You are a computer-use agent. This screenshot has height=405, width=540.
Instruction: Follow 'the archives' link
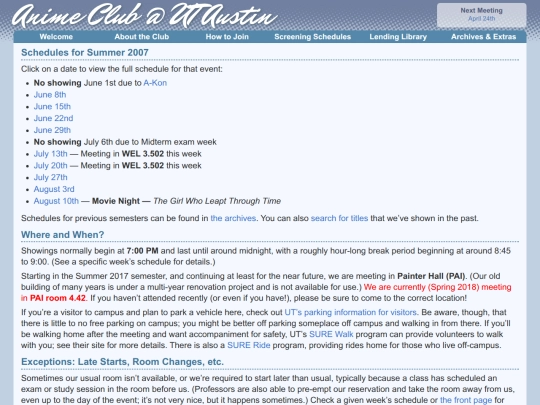click(x=233, y=218)
